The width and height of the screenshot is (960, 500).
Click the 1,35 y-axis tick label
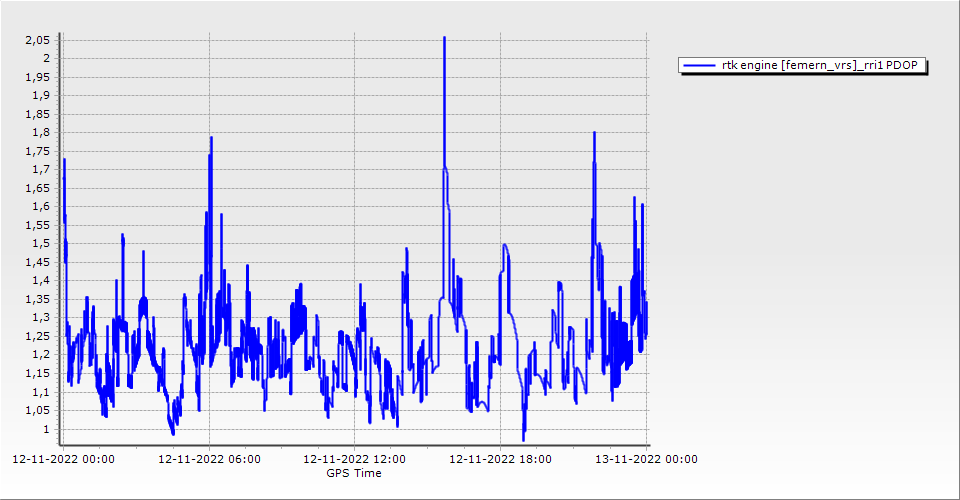pyautogui.click(x=36, y=300)
